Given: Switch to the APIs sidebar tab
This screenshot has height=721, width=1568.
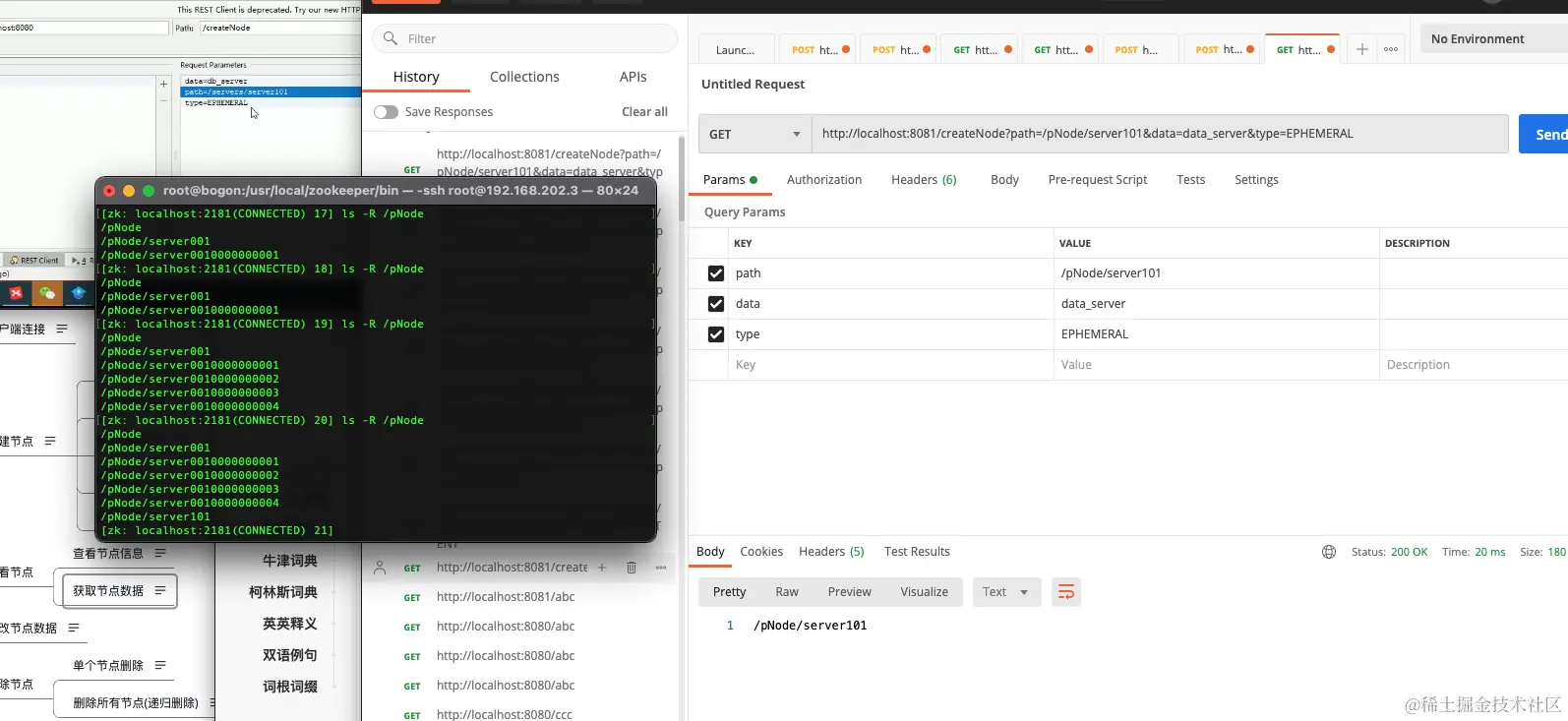Looking at the screenshot, I should click(633, 77).
